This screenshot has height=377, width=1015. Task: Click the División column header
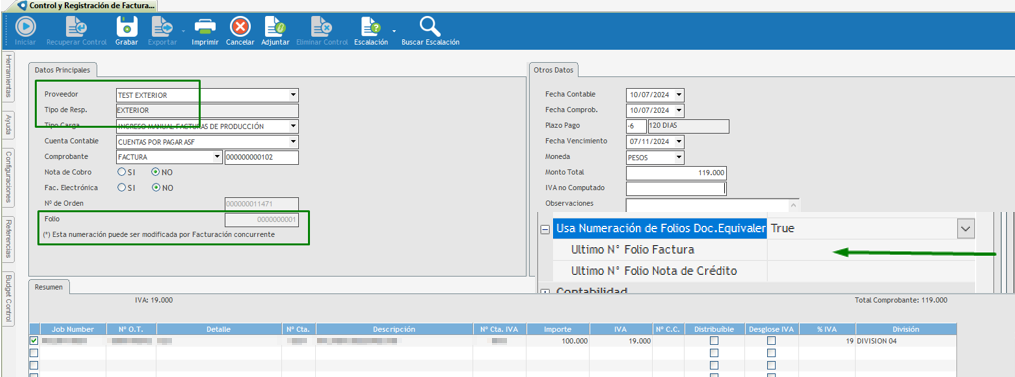pyautogui.click(x=906, y=329)
